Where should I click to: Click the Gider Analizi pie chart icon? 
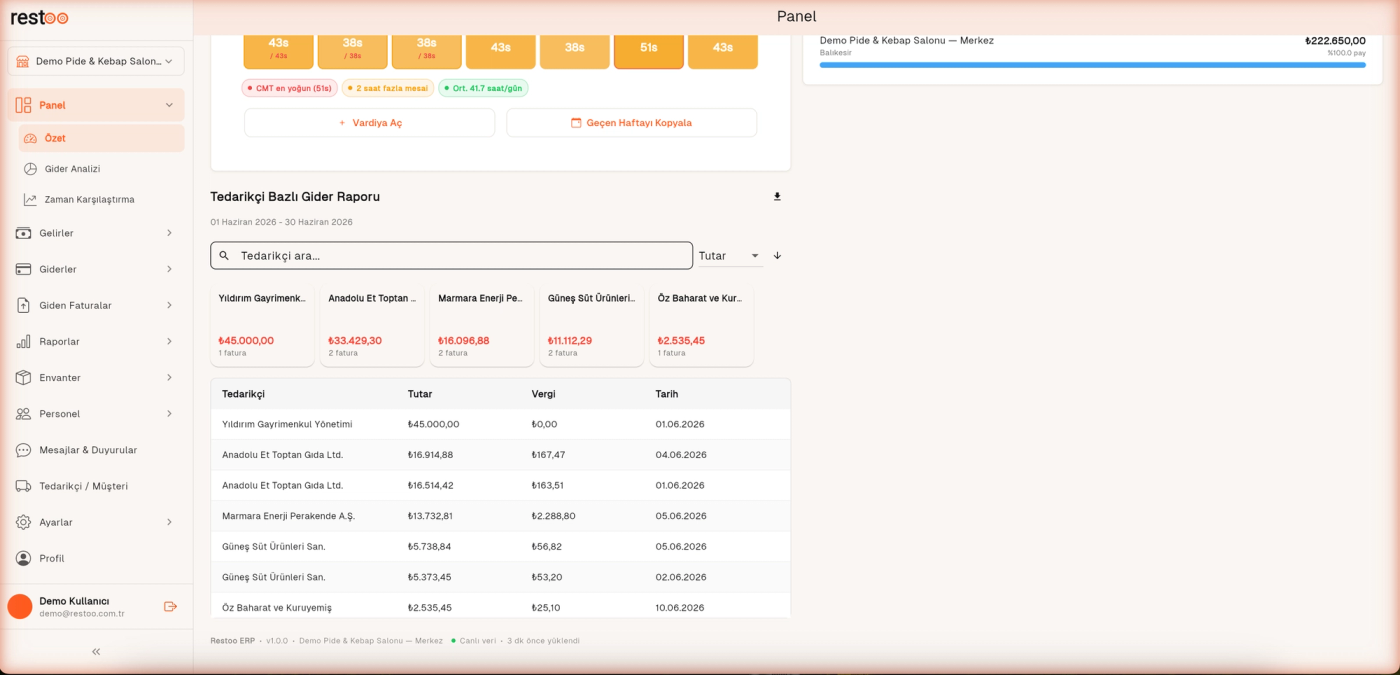[30, 169]
